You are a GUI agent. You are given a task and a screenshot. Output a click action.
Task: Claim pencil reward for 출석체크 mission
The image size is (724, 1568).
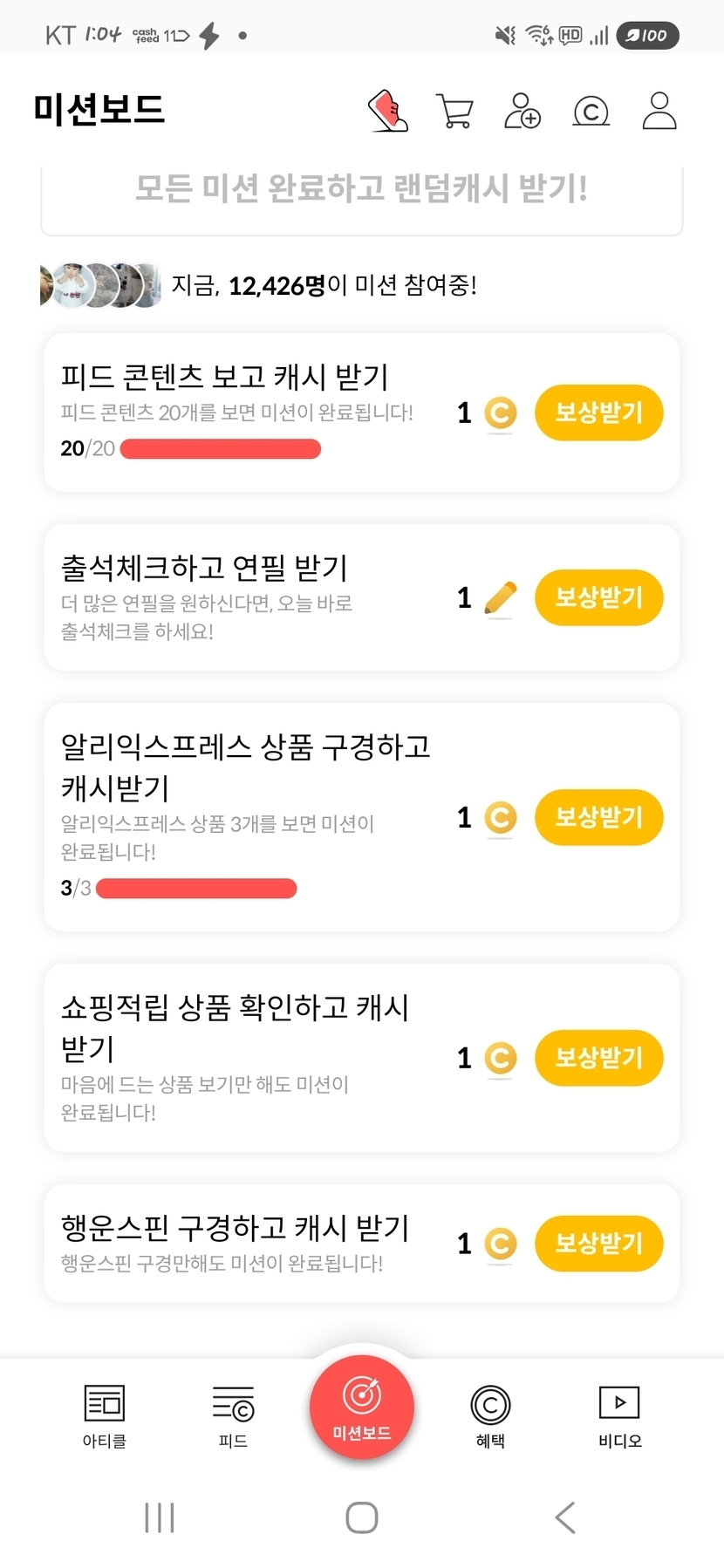click(x=598, y=597)
